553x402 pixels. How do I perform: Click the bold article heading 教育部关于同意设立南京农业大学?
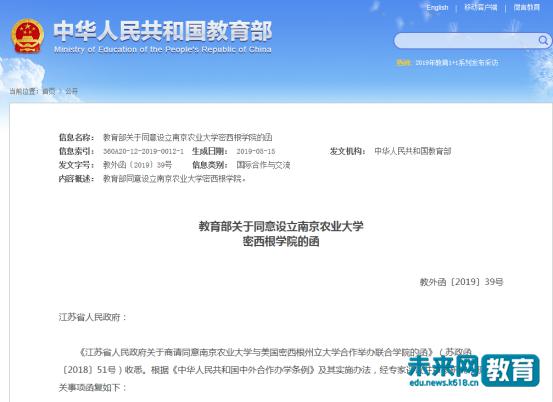click(x=281, y=226)
